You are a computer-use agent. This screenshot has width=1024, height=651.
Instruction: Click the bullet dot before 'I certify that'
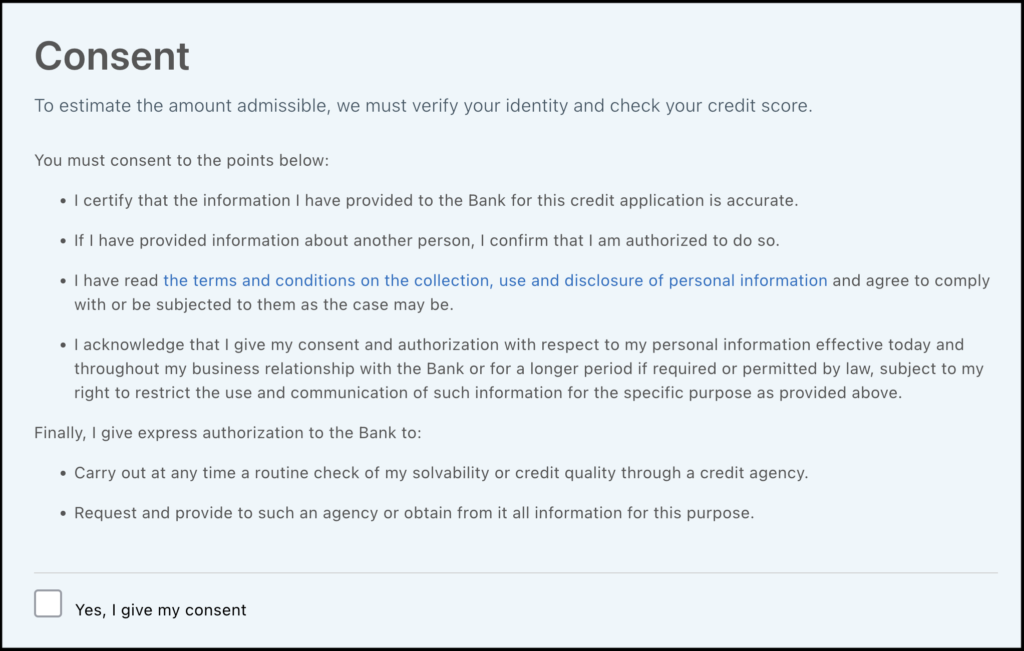click(63, 200)
